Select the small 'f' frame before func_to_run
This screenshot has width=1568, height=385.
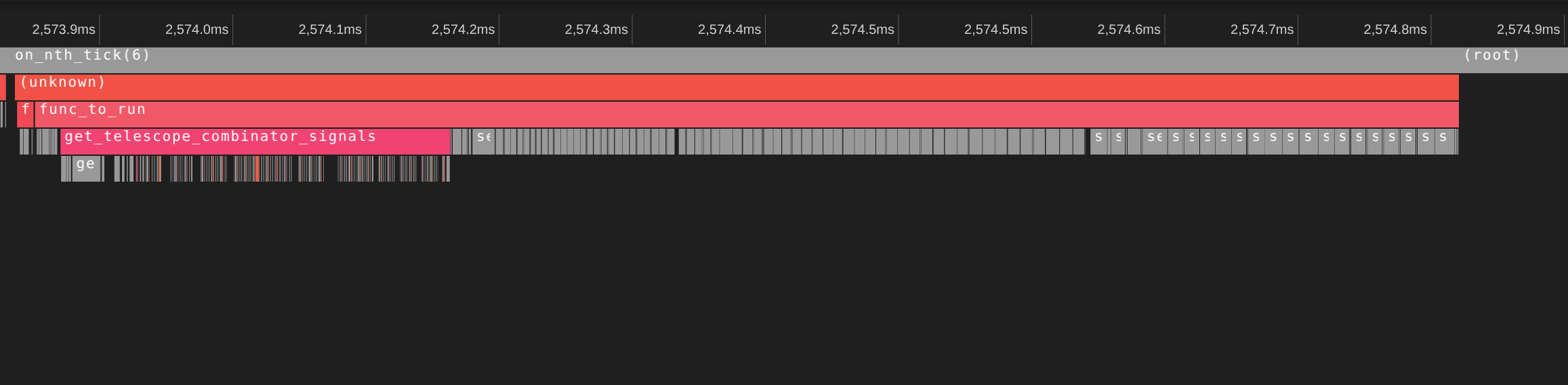point(25,115)
